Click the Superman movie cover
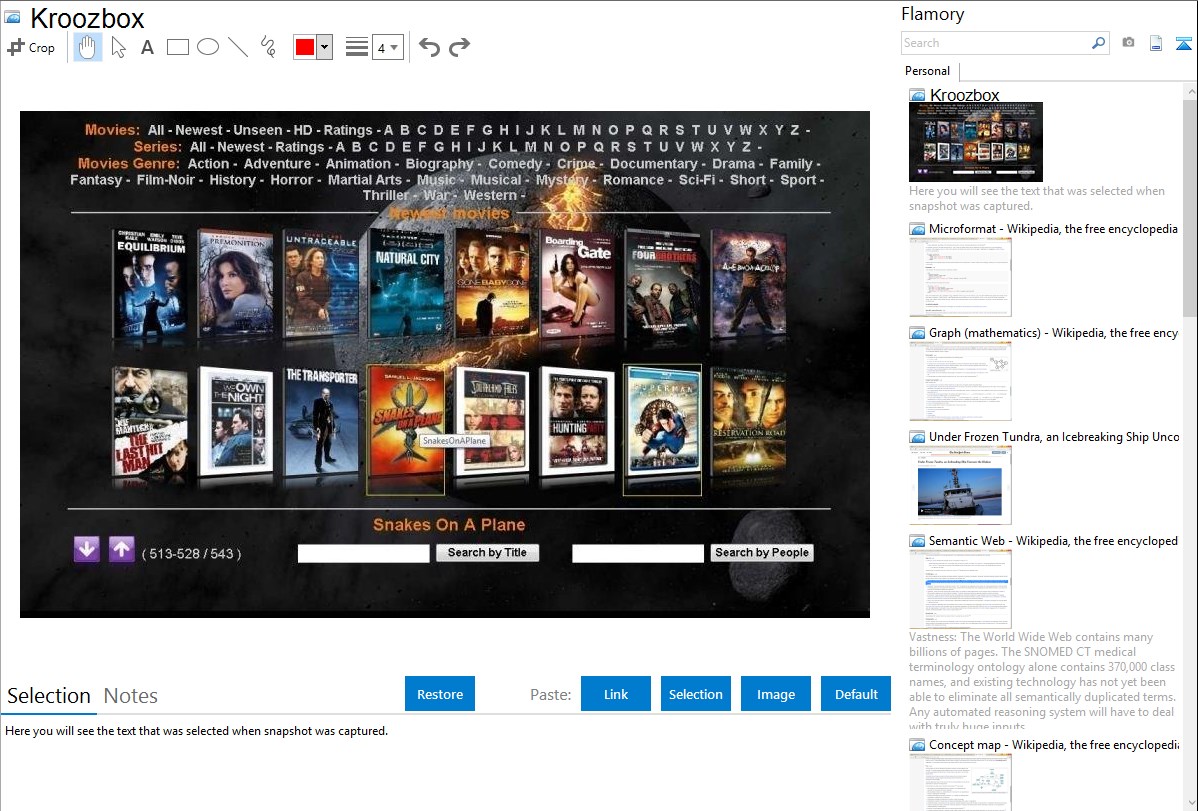The width and height of the screenshot is (1198, 811). (662, 430)
